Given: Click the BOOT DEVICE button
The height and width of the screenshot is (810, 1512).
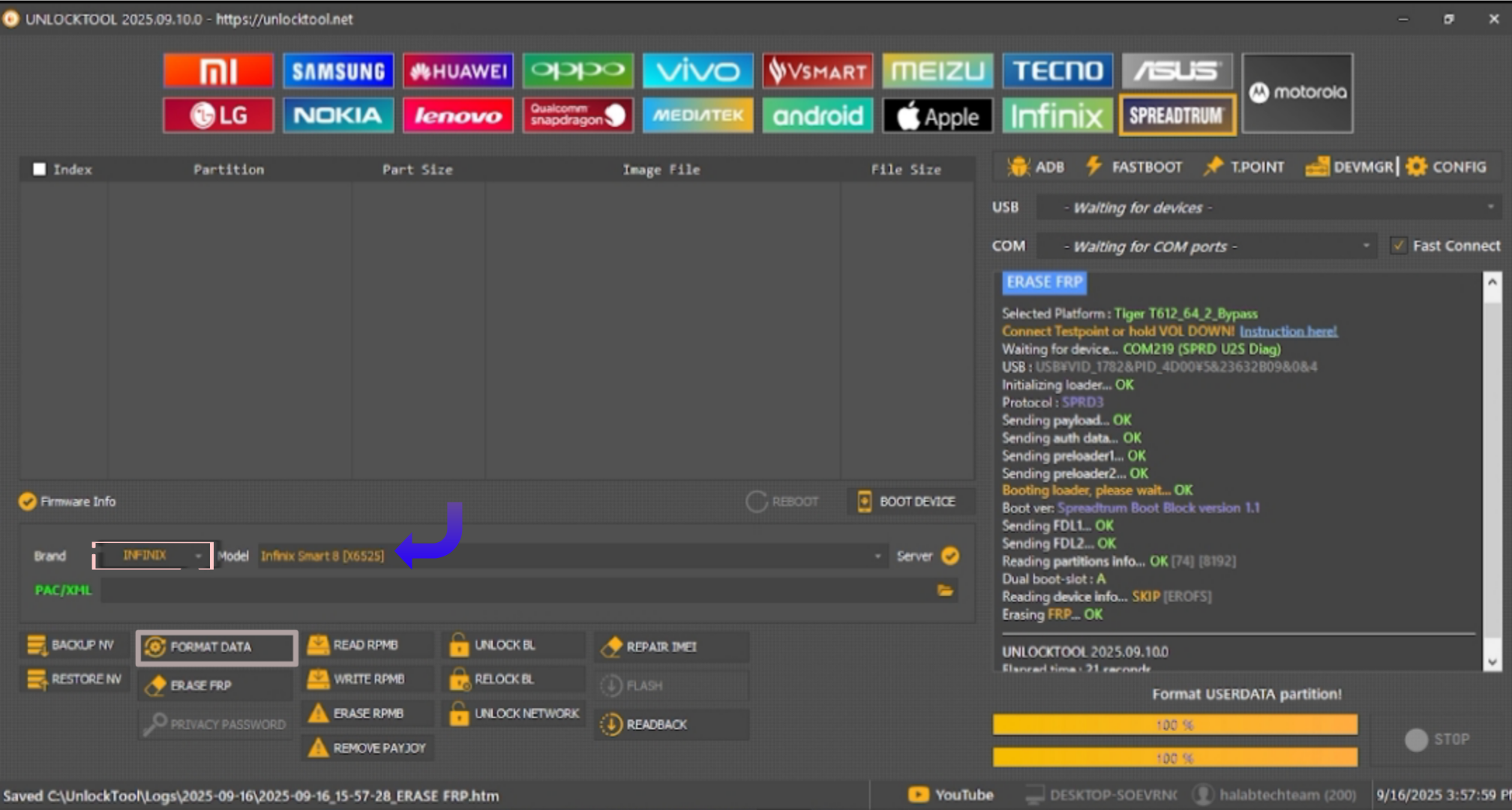Looking at the screenshot, I should (x=910, y=501).
